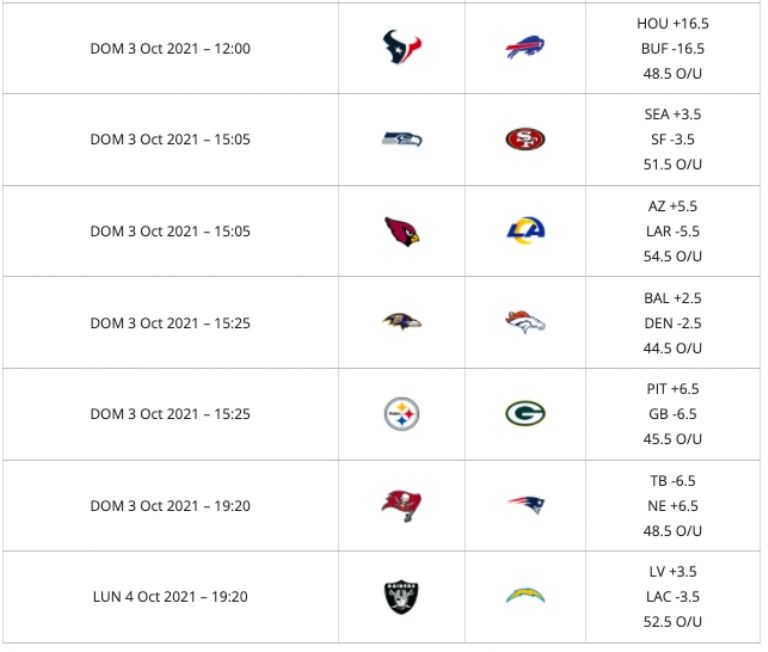The width and height of the screenshot is (768, 652).
Task: Select the Los Angeles Chargers logo
Action: coord(525,597)
